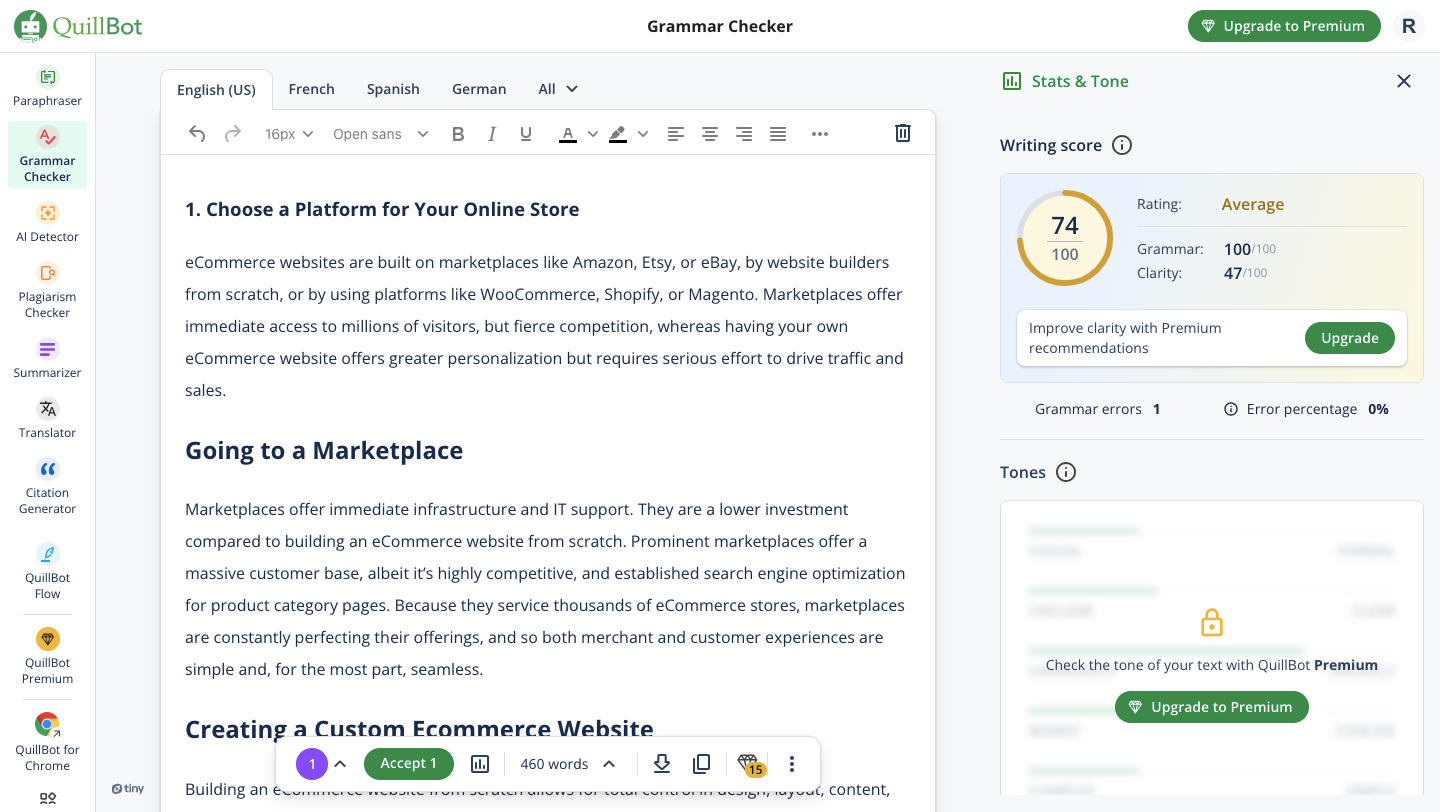Click the QuillBot logo
The image size is (1440, 812).
tap(78, 26)
